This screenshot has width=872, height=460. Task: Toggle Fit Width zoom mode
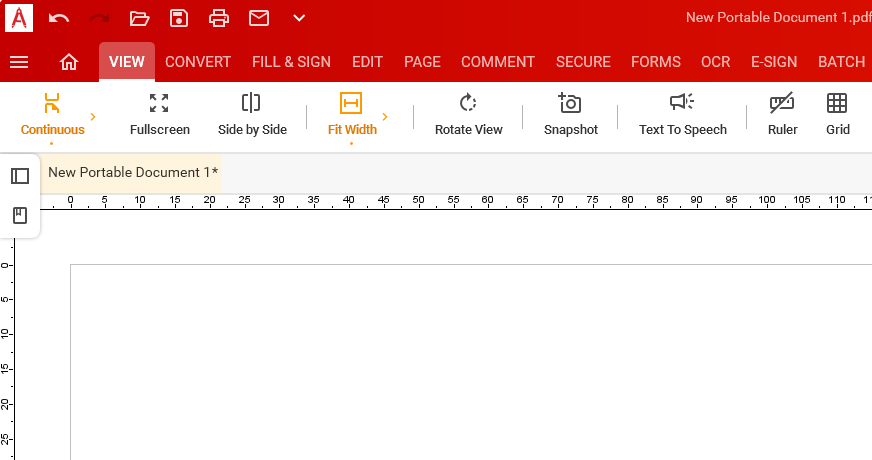click(x=352, y=115)
